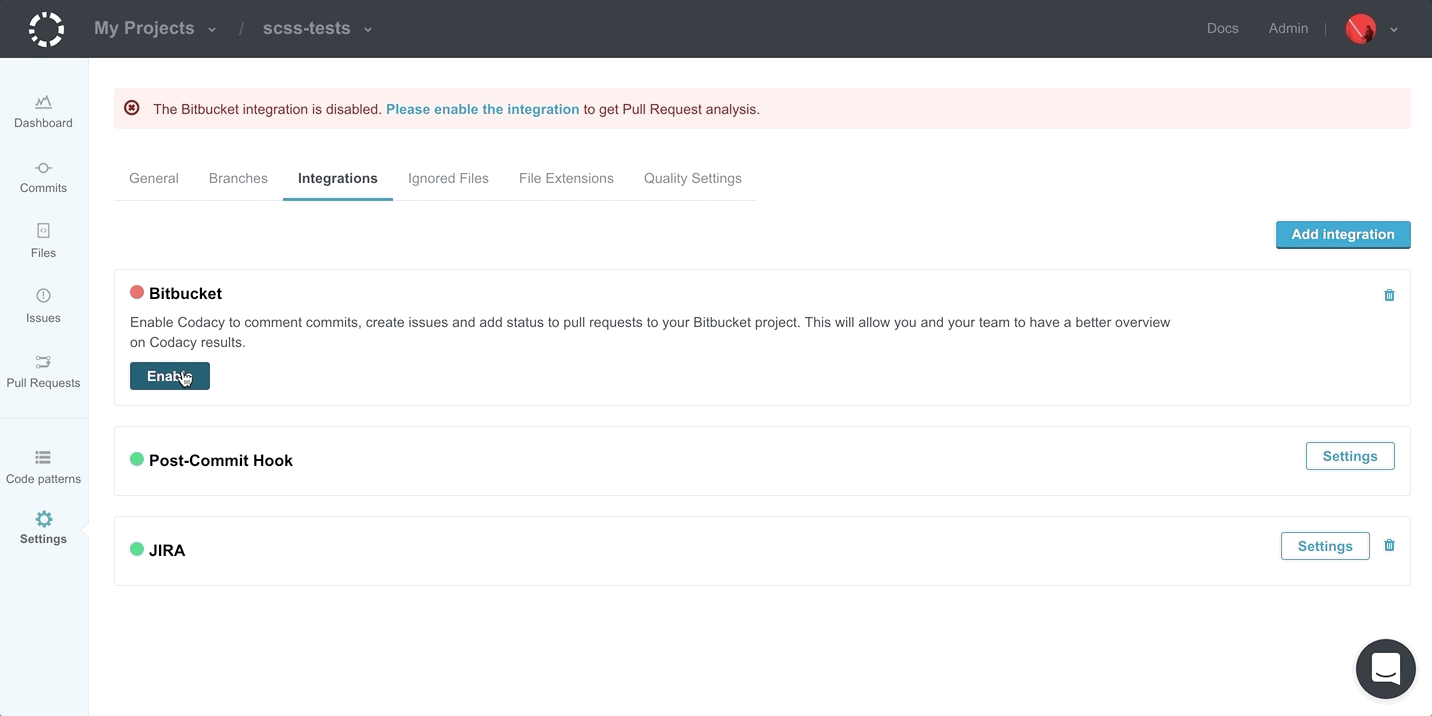The height and width of the screenshot is (716, 1432).
Task: Open Post-Commit Hook Settings
Action: 1349,456
